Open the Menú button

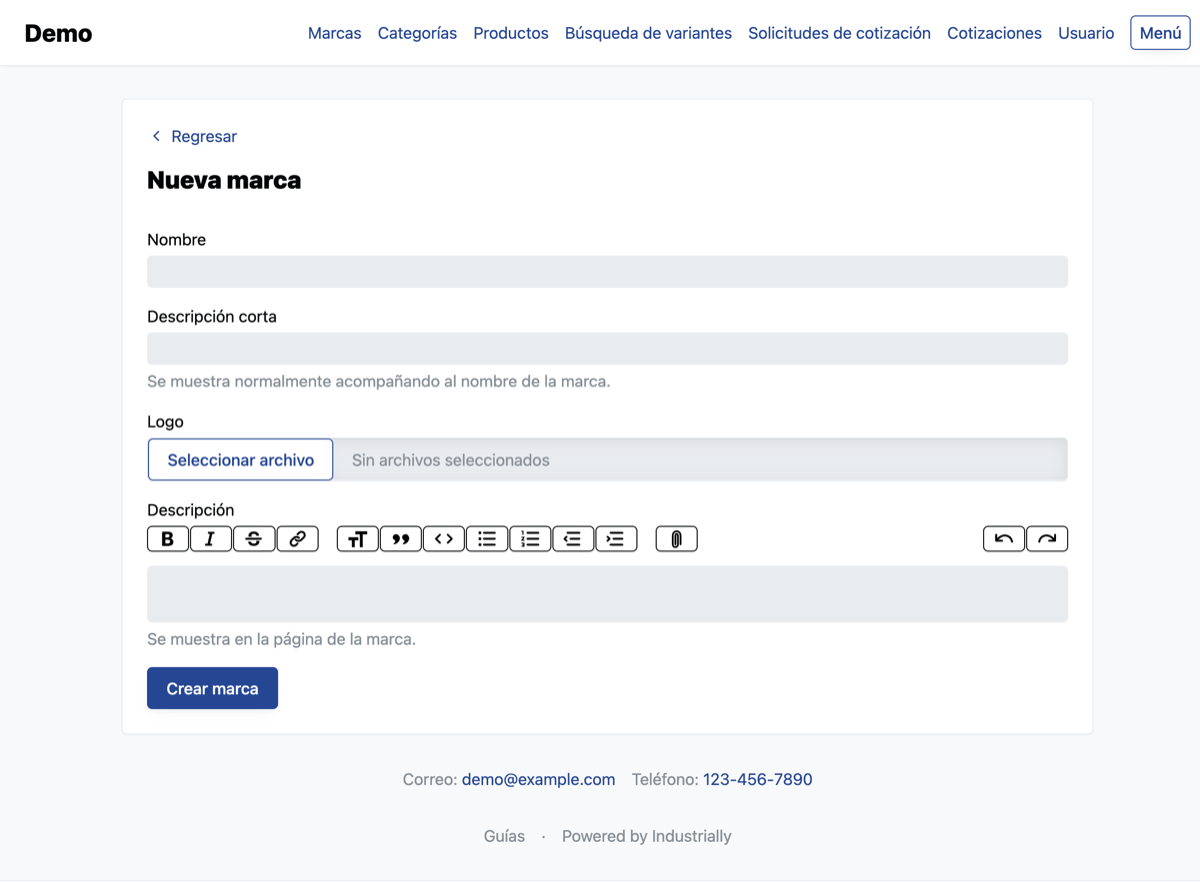tap(1159, 32)
